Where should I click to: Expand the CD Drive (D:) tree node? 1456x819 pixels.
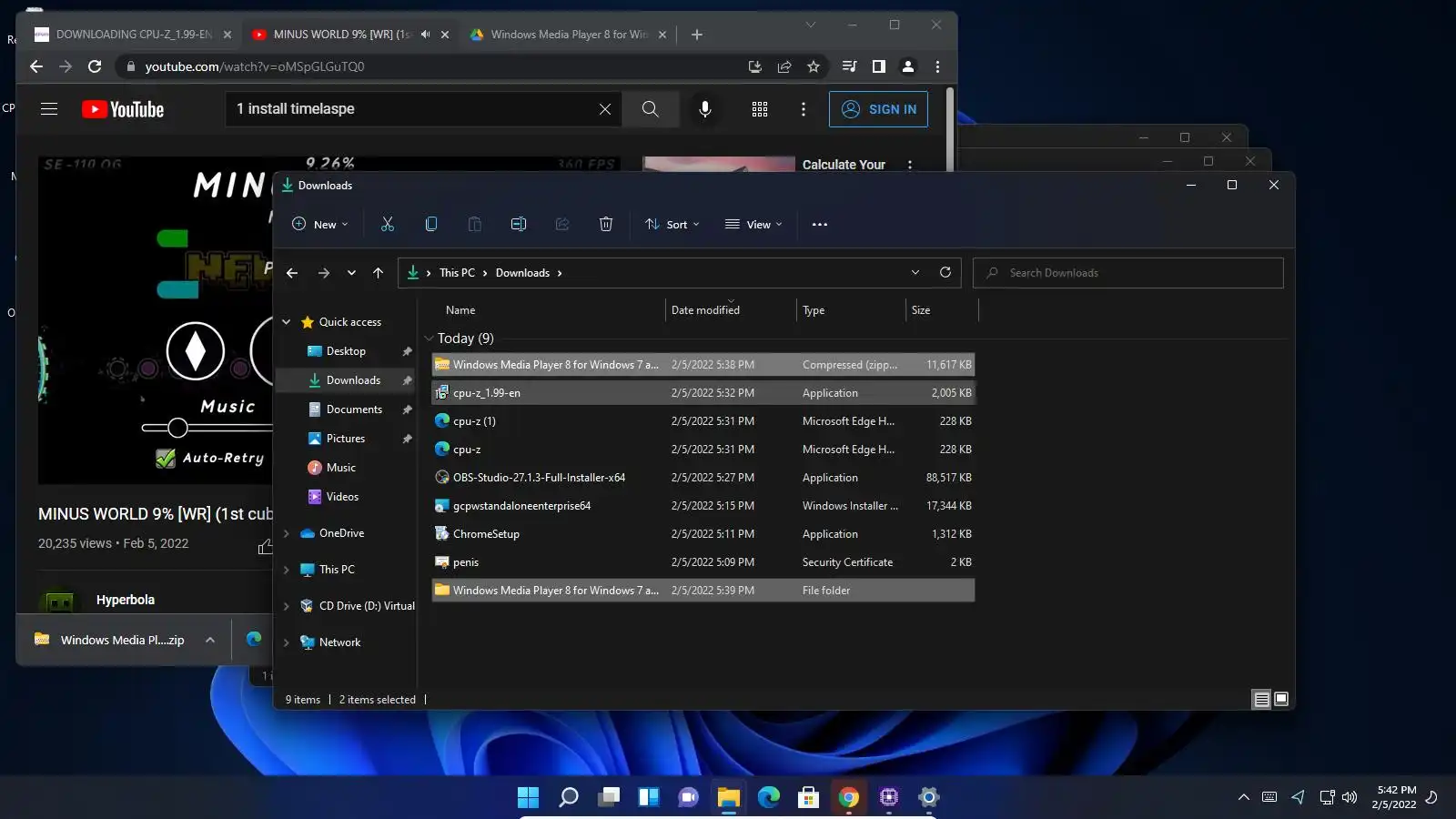coord(287,606)
